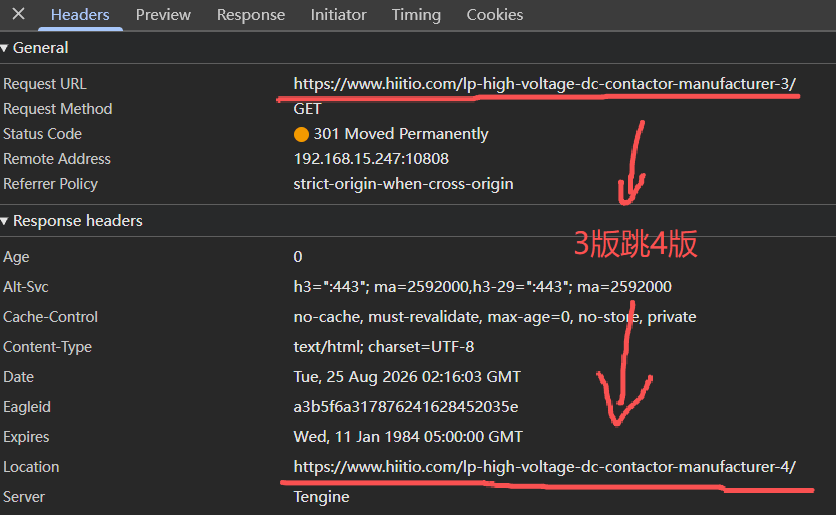The height and width of the screenshot is (515, 836).
Task: Select the Content-Type text/html value
Action: pos(383,347)
